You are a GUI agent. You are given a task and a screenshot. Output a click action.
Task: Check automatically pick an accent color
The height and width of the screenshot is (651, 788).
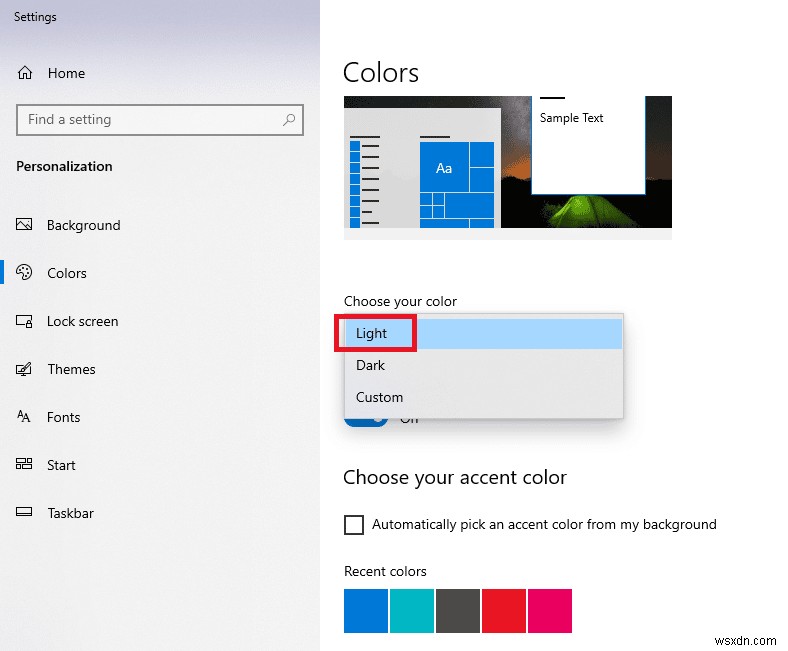click(354, 524)
